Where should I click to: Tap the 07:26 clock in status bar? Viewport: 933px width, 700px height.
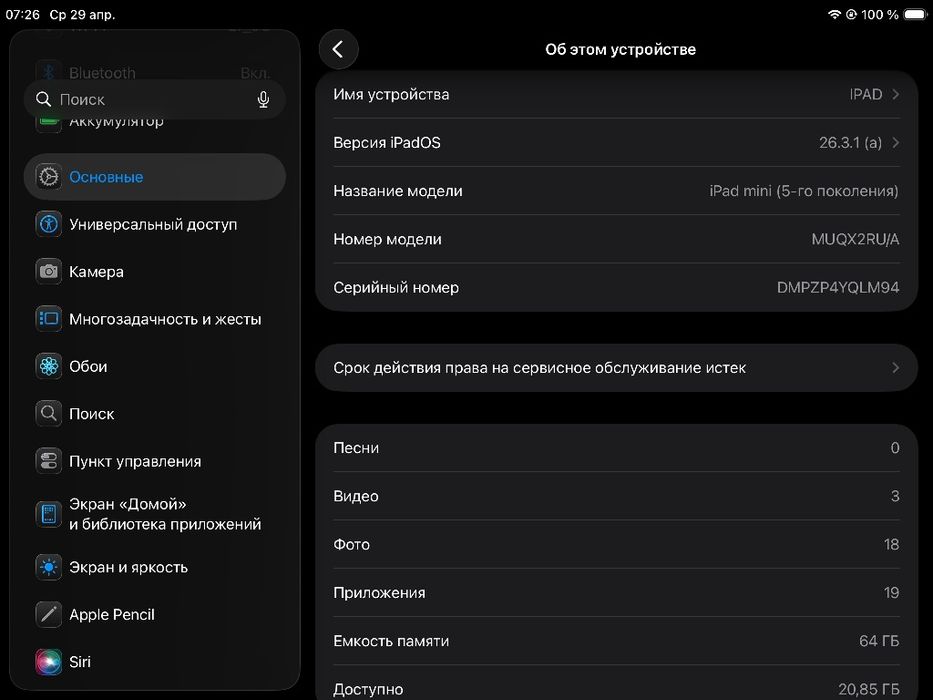pyautogui.click(x=23, y=14)
